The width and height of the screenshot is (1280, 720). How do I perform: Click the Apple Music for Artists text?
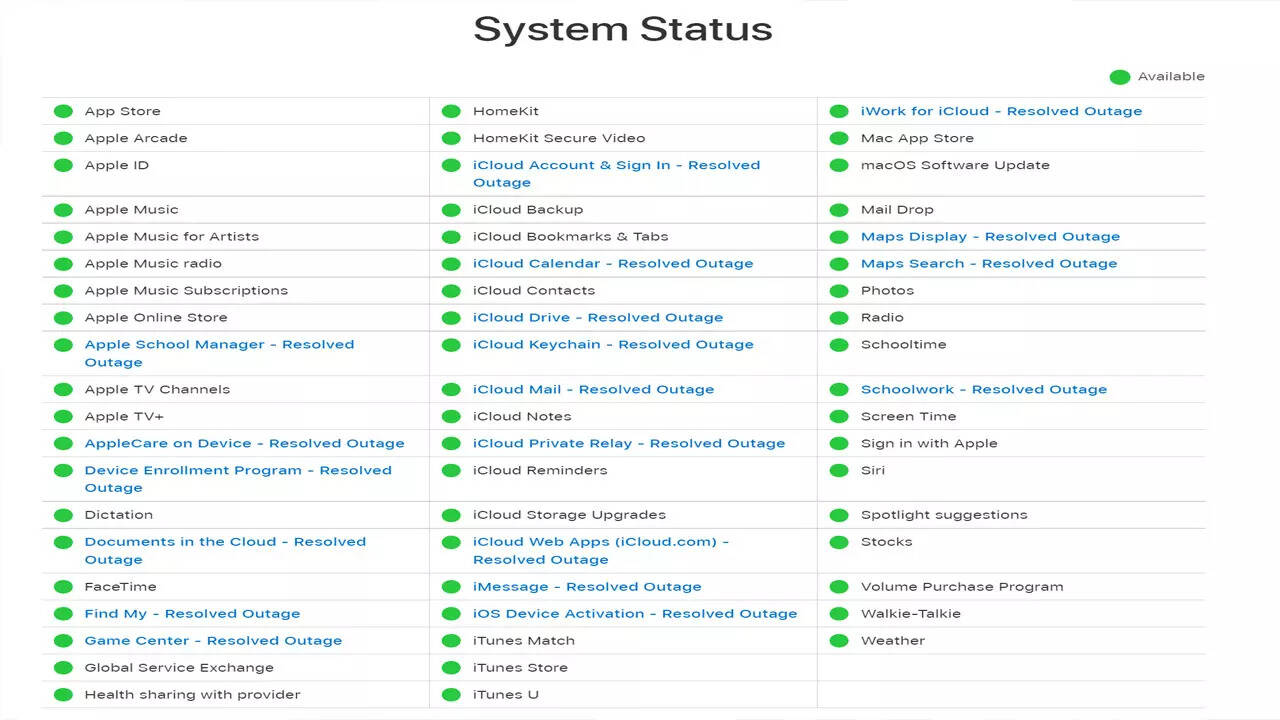(x=172, y=237)
